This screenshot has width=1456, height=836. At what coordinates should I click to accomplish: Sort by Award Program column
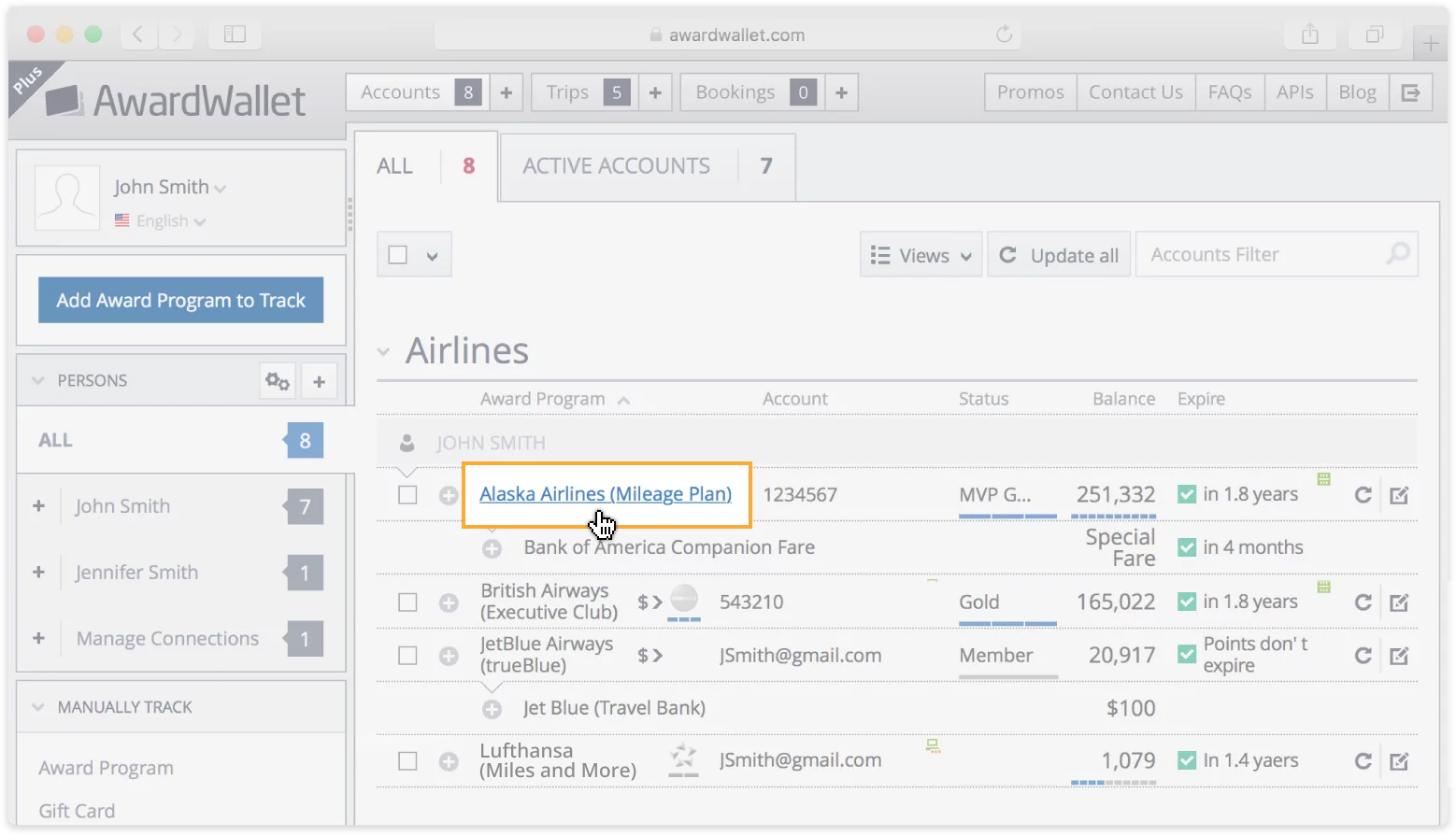point(554,400)
